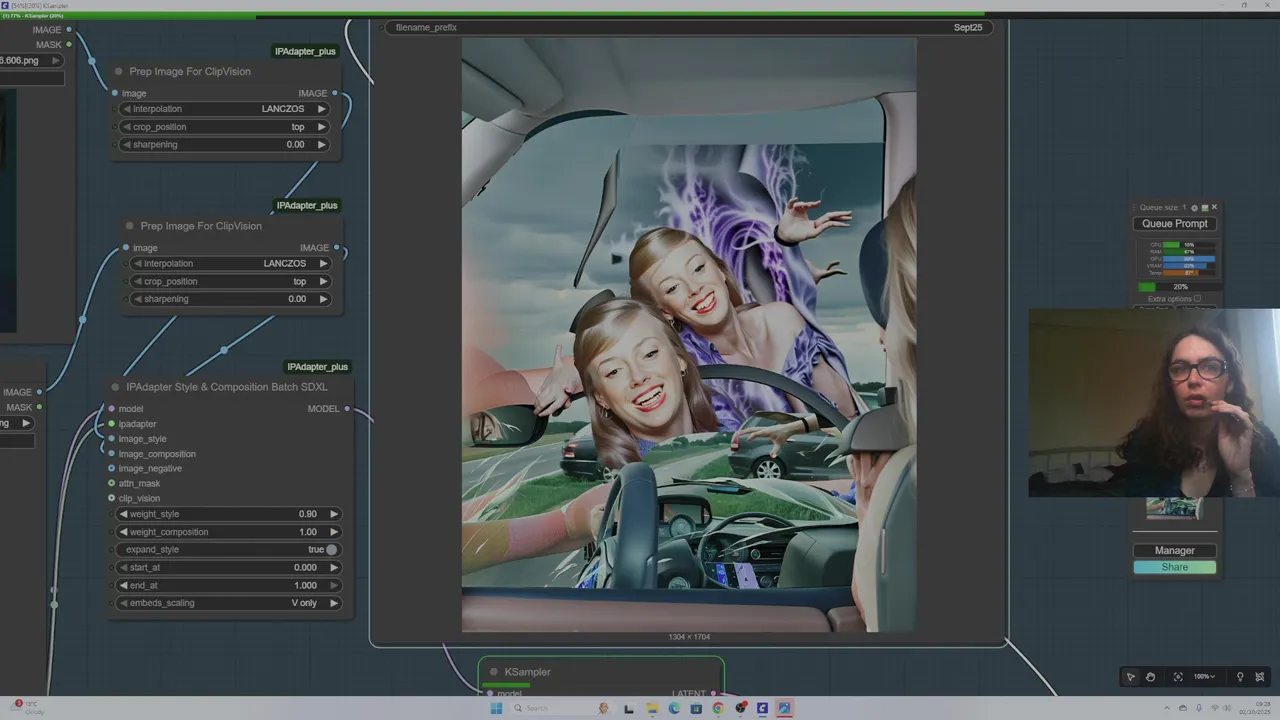This screenshot has height=720, width=1280.
Task: Click the weight_style 0.90 value field
Action: point(307,514)
